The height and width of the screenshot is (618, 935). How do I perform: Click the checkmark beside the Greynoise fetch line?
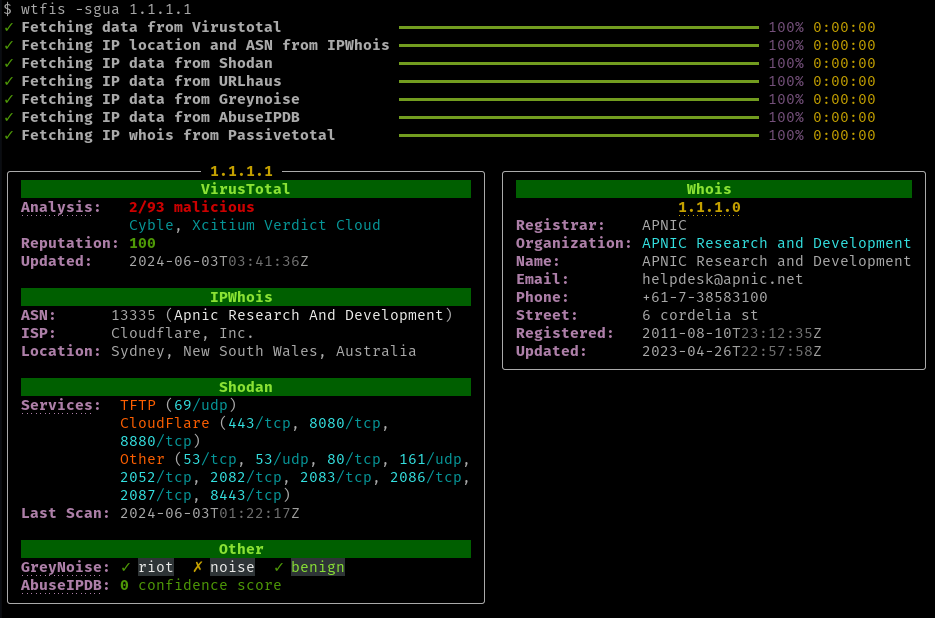pyautogui.click(x=10, y=99)
